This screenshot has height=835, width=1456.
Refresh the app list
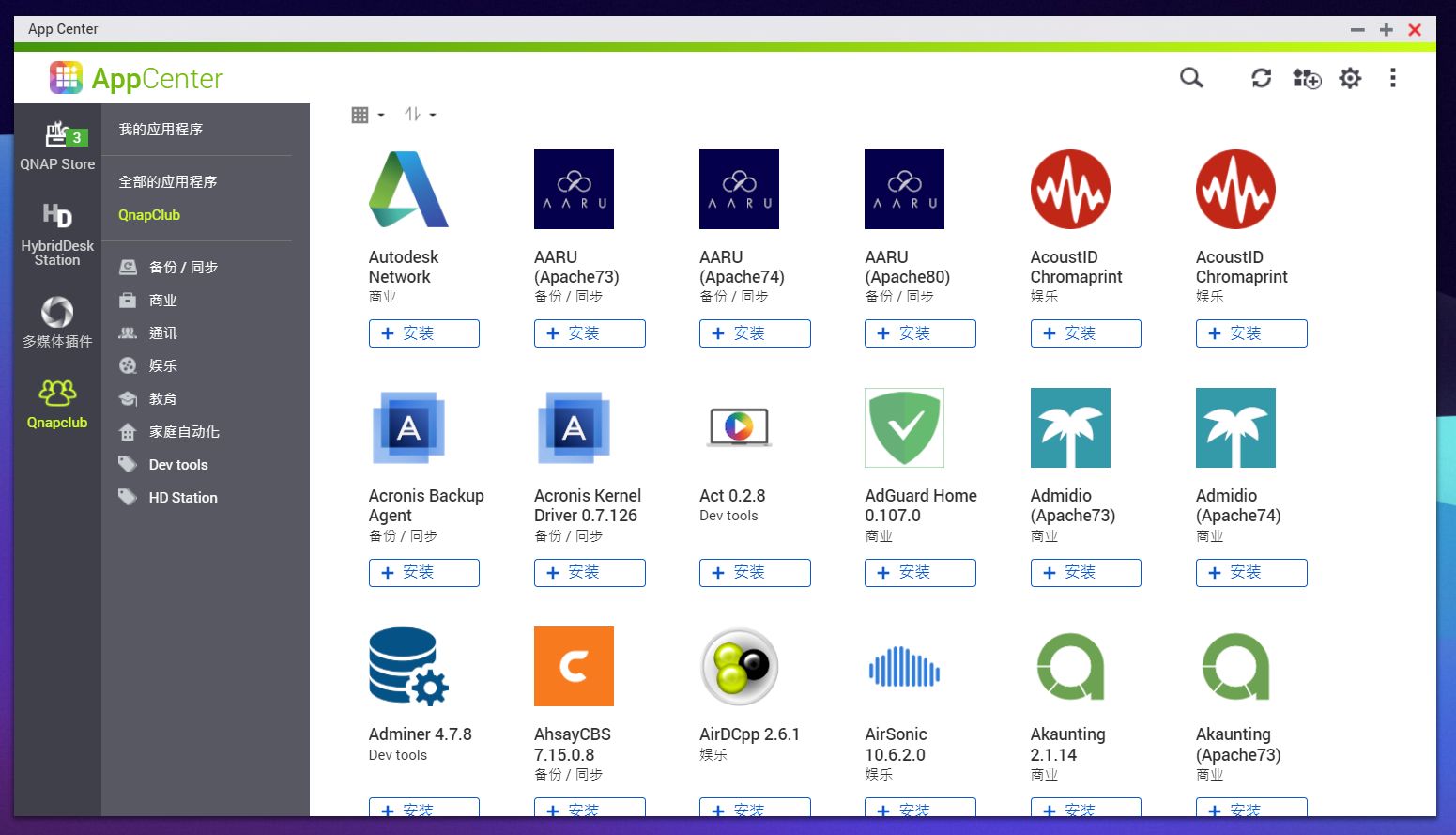pos(1261,78)
